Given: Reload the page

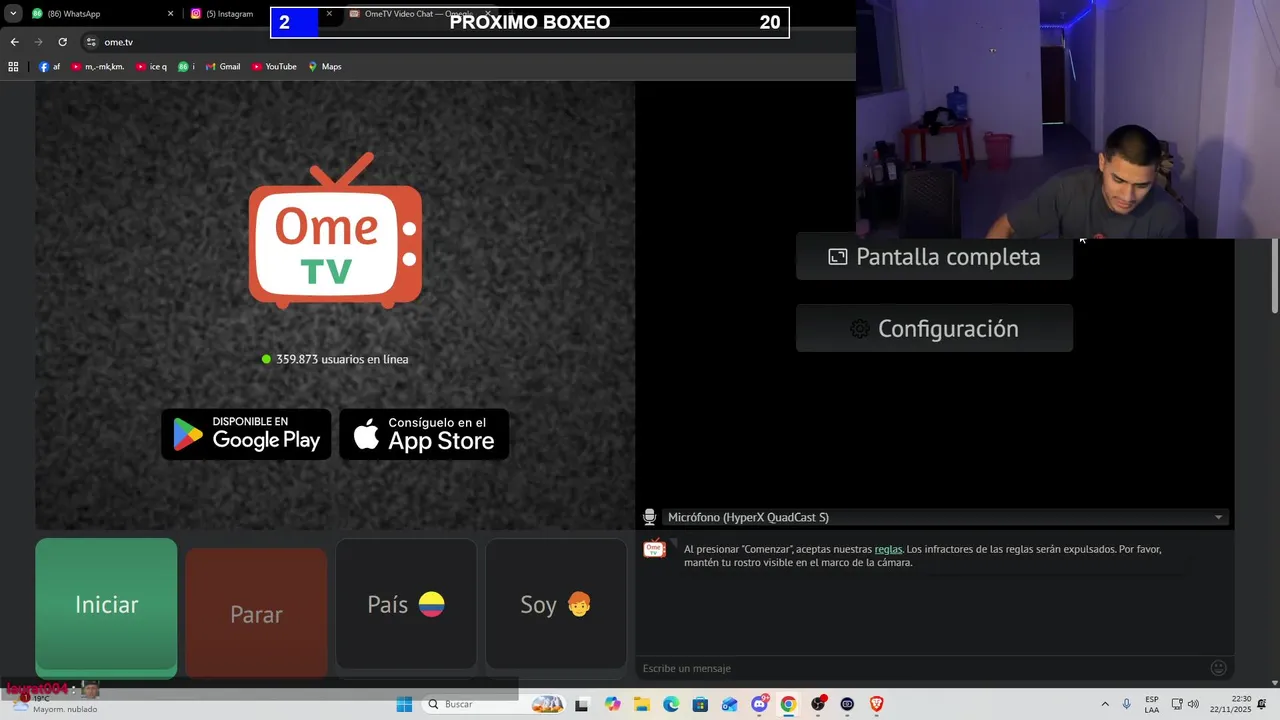Looking at the screenshot, I should pos(62,42).
